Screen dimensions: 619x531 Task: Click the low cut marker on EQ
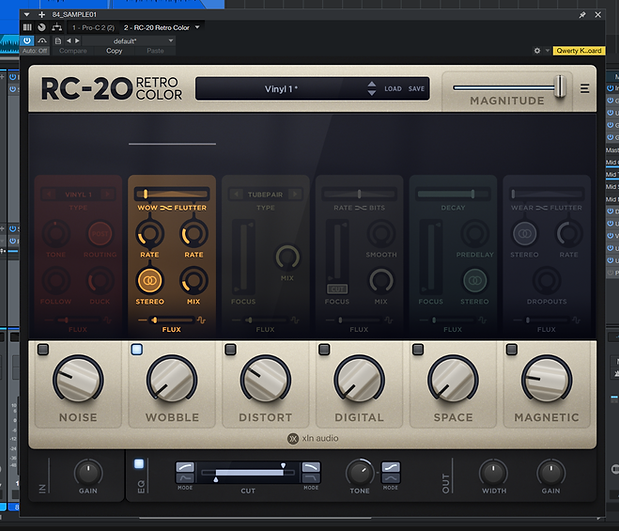216,479
